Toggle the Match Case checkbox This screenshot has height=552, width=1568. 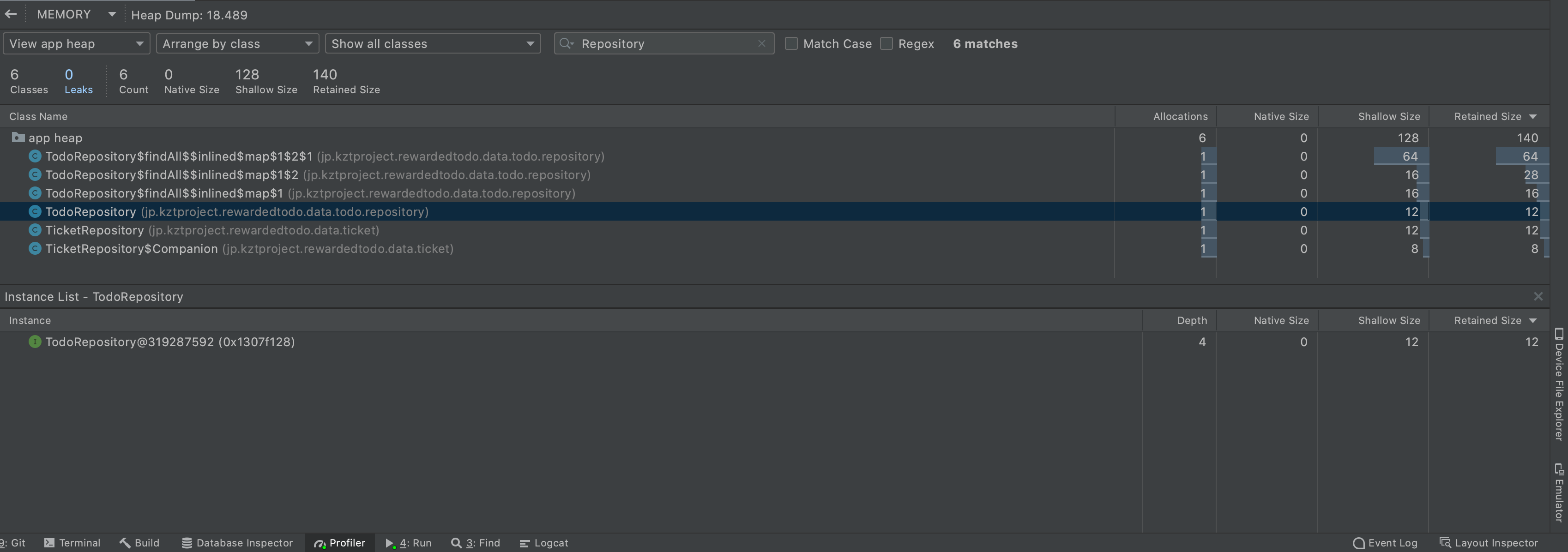tap(790, 43)
